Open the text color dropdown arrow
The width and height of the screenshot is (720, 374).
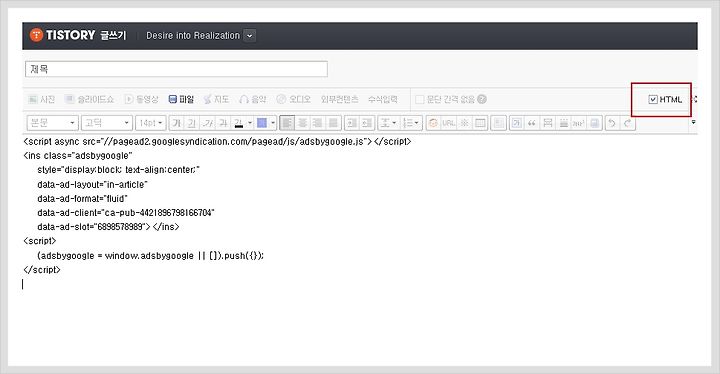pyautogui.click(x=250, y=123)
